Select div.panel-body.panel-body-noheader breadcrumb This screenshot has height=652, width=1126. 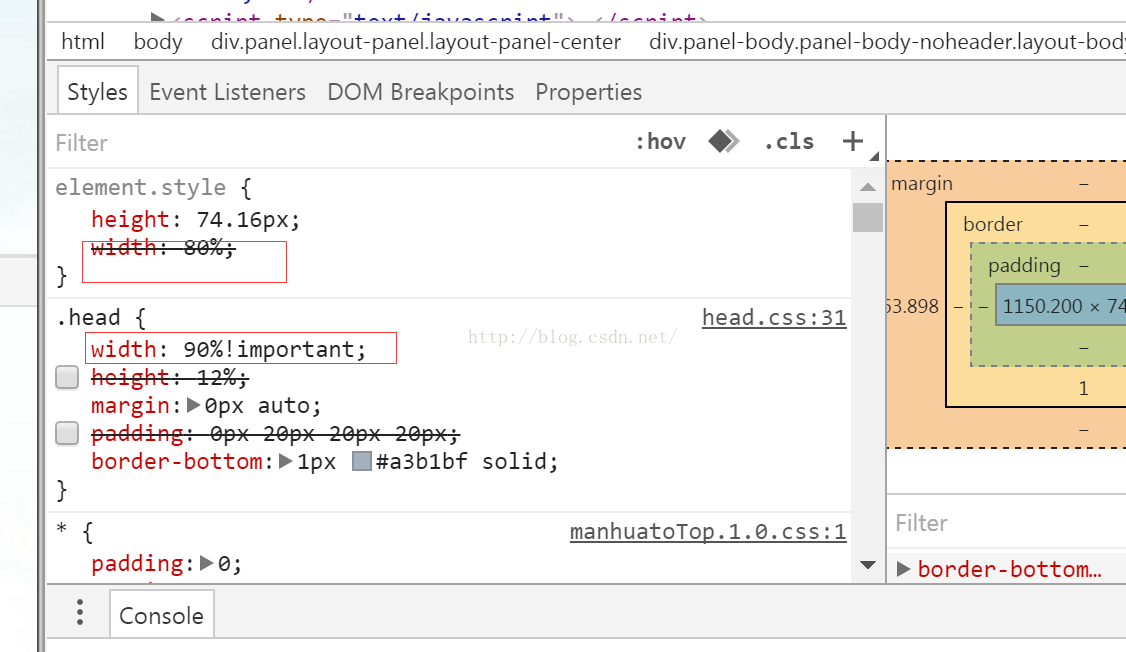887,42
